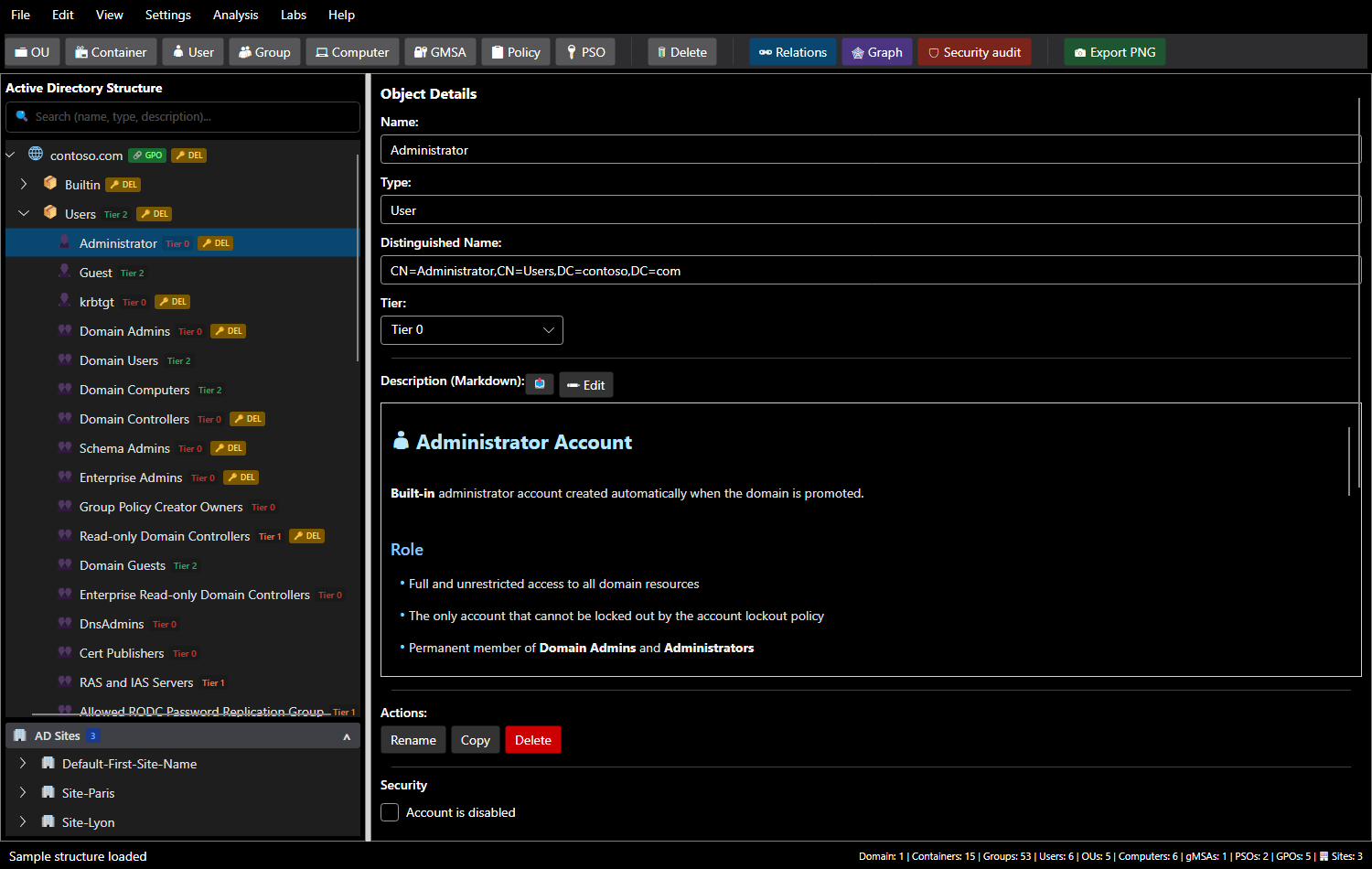
Task: Create a new Policy
Action: pos(516,52)
